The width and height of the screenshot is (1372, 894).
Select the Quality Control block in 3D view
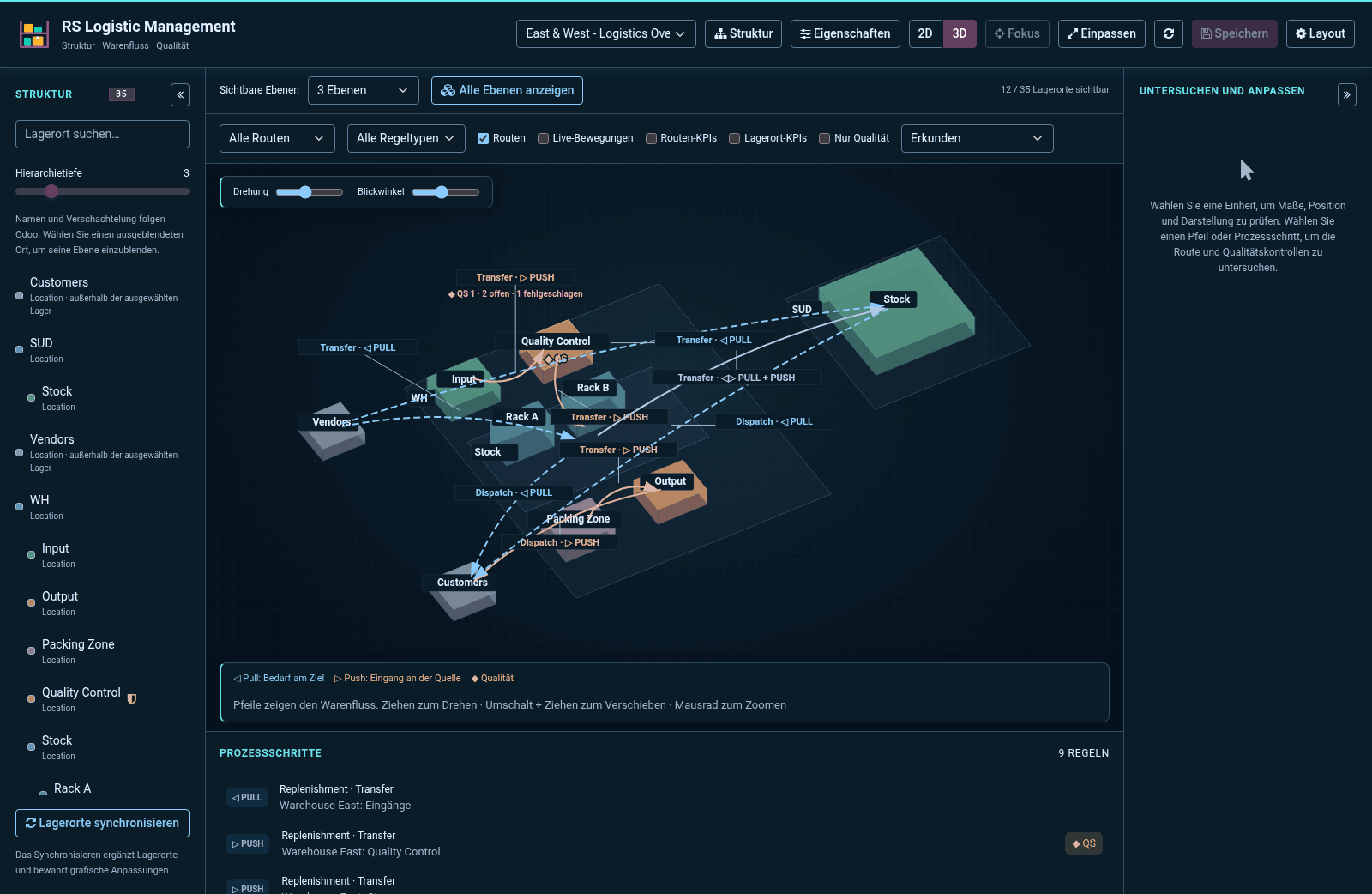556,341
